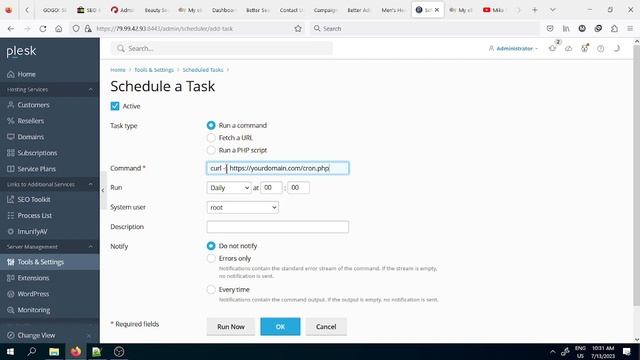Bookmark this page with star icon

[298, 29]
